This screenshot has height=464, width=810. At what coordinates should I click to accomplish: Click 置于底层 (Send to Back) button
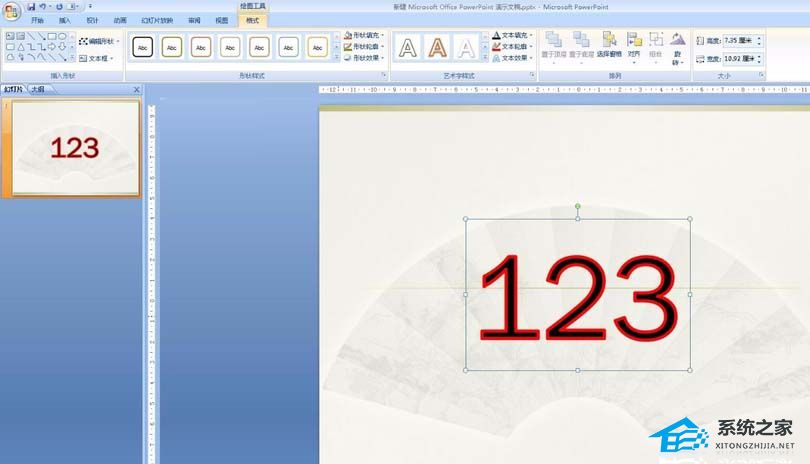click(x=581, y=48)
